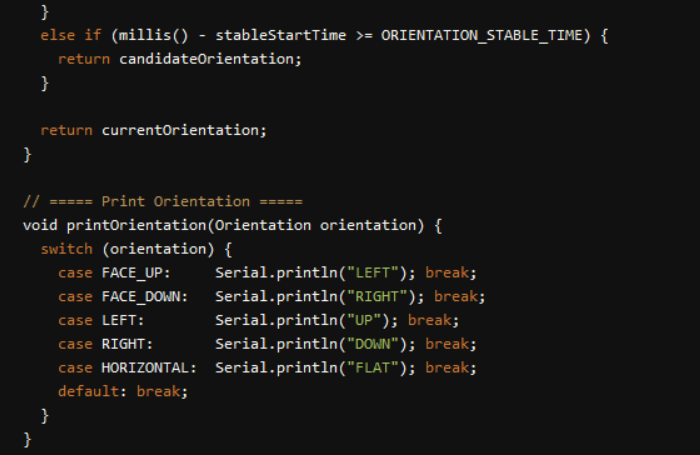Click the else keyword
This screenshot has height=455, width=700.
(57, 35)
